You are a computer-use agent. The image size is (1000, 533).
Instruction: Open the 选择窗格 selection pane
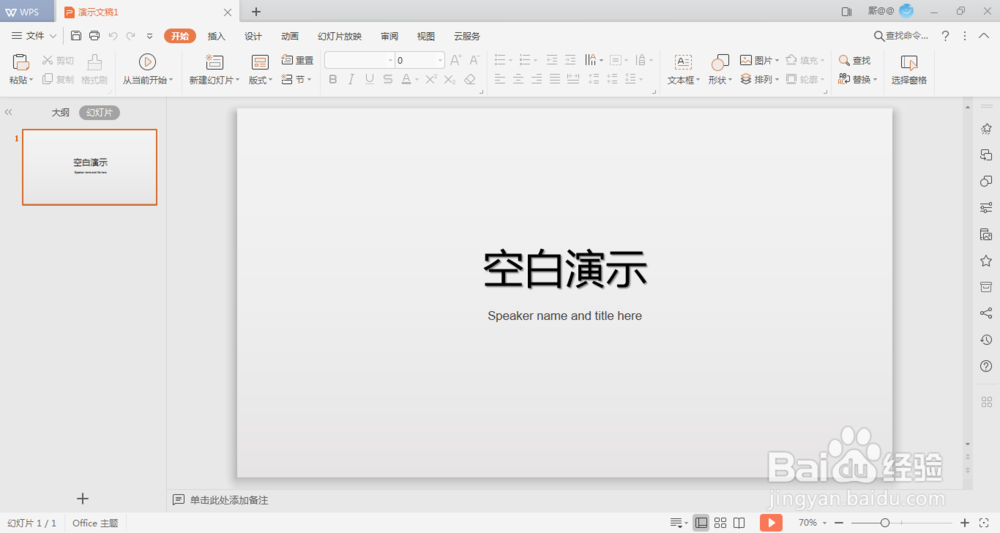tap(909, 69)
